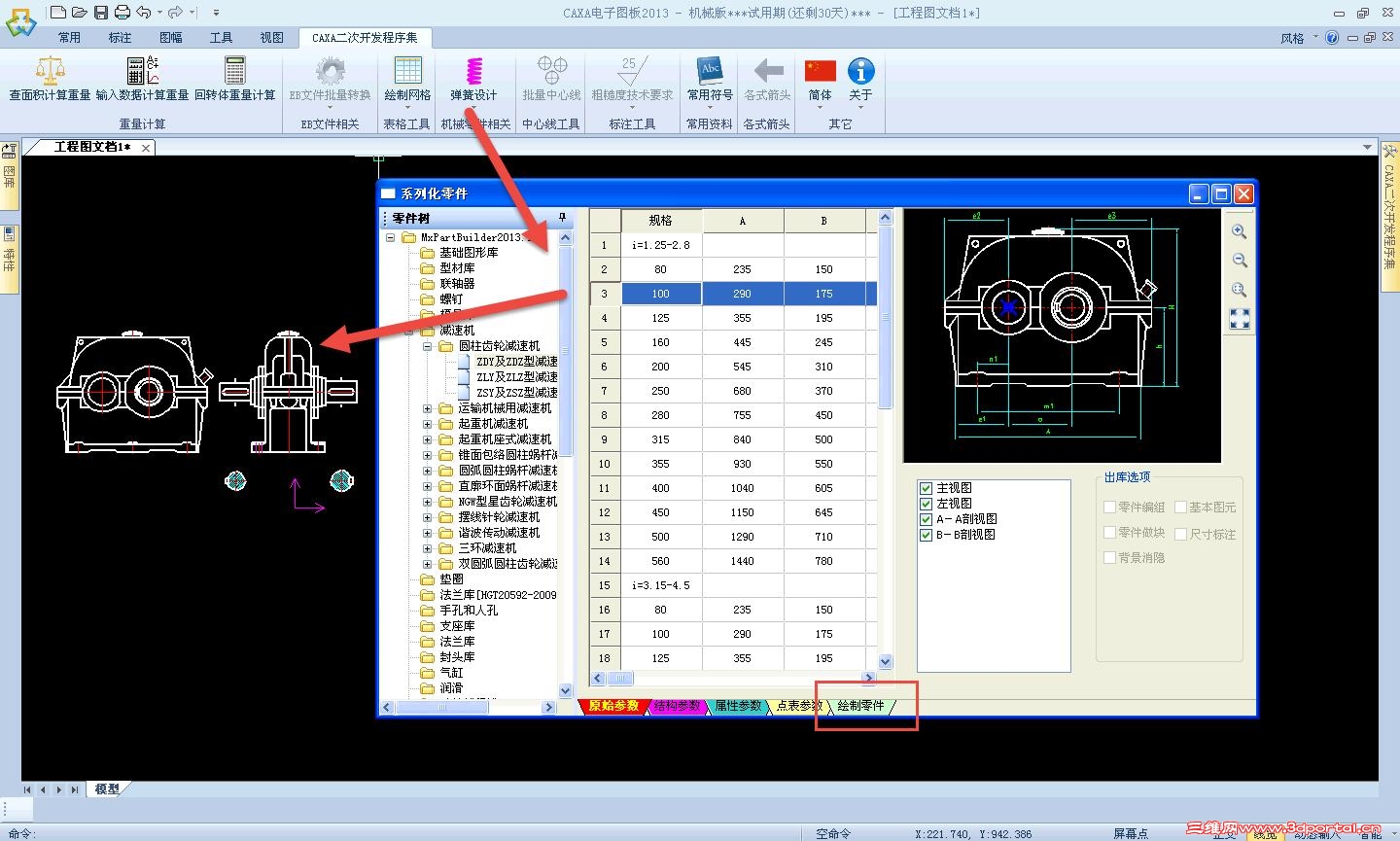
Task: Expand 三环减速机 tree node
Action: 427,548
